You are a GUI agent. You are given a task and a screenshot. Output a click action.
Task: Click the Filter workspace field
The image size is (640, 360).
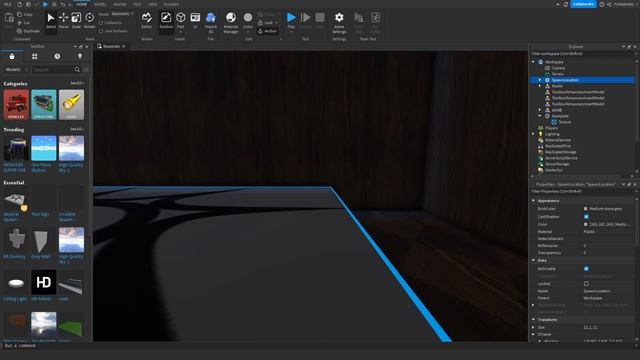click(x=582, y=53)
